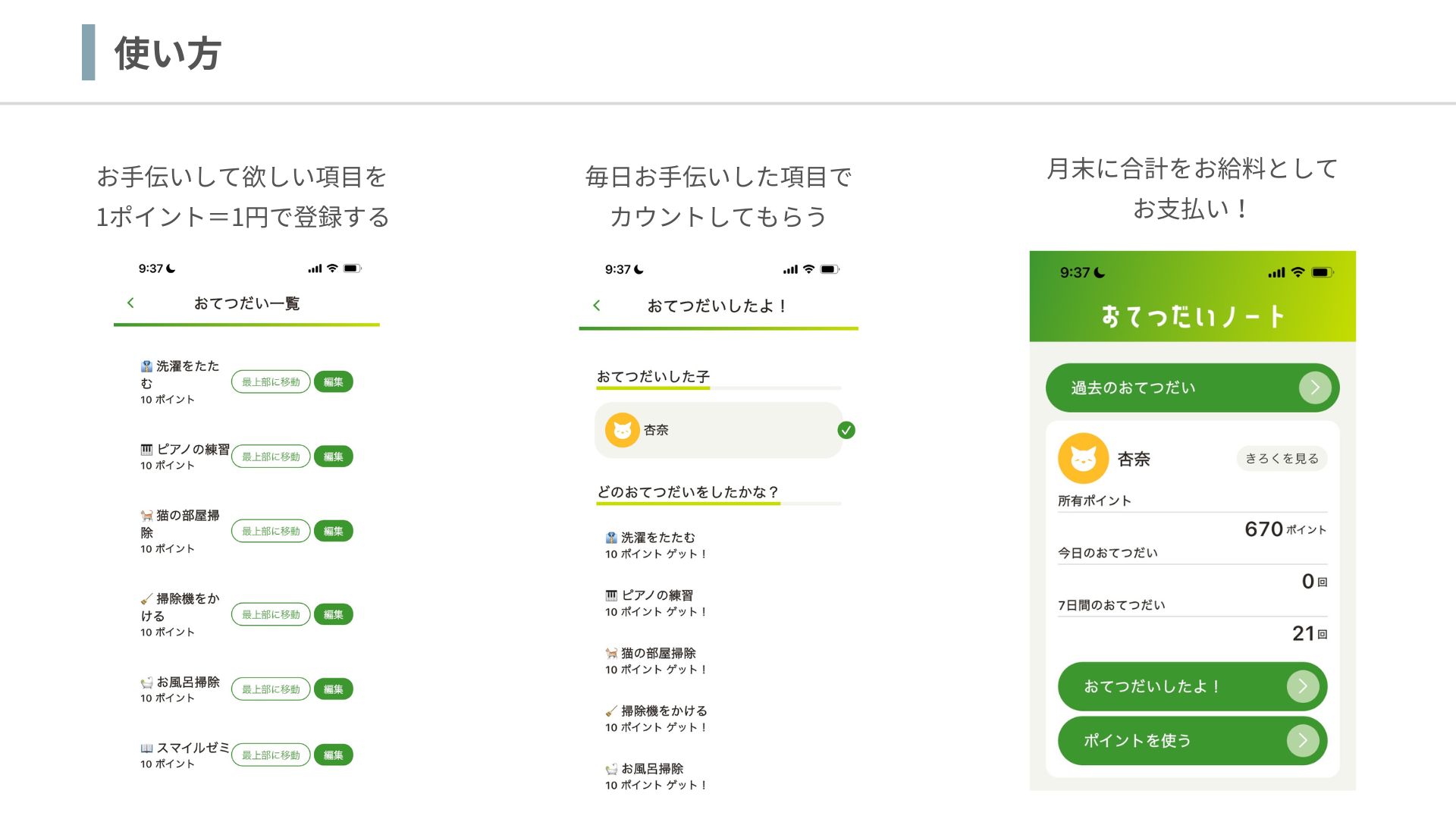Select 猫の部屋掃除 10 ポイント ゲット item

pyautogui.click(x=657, y=661)
